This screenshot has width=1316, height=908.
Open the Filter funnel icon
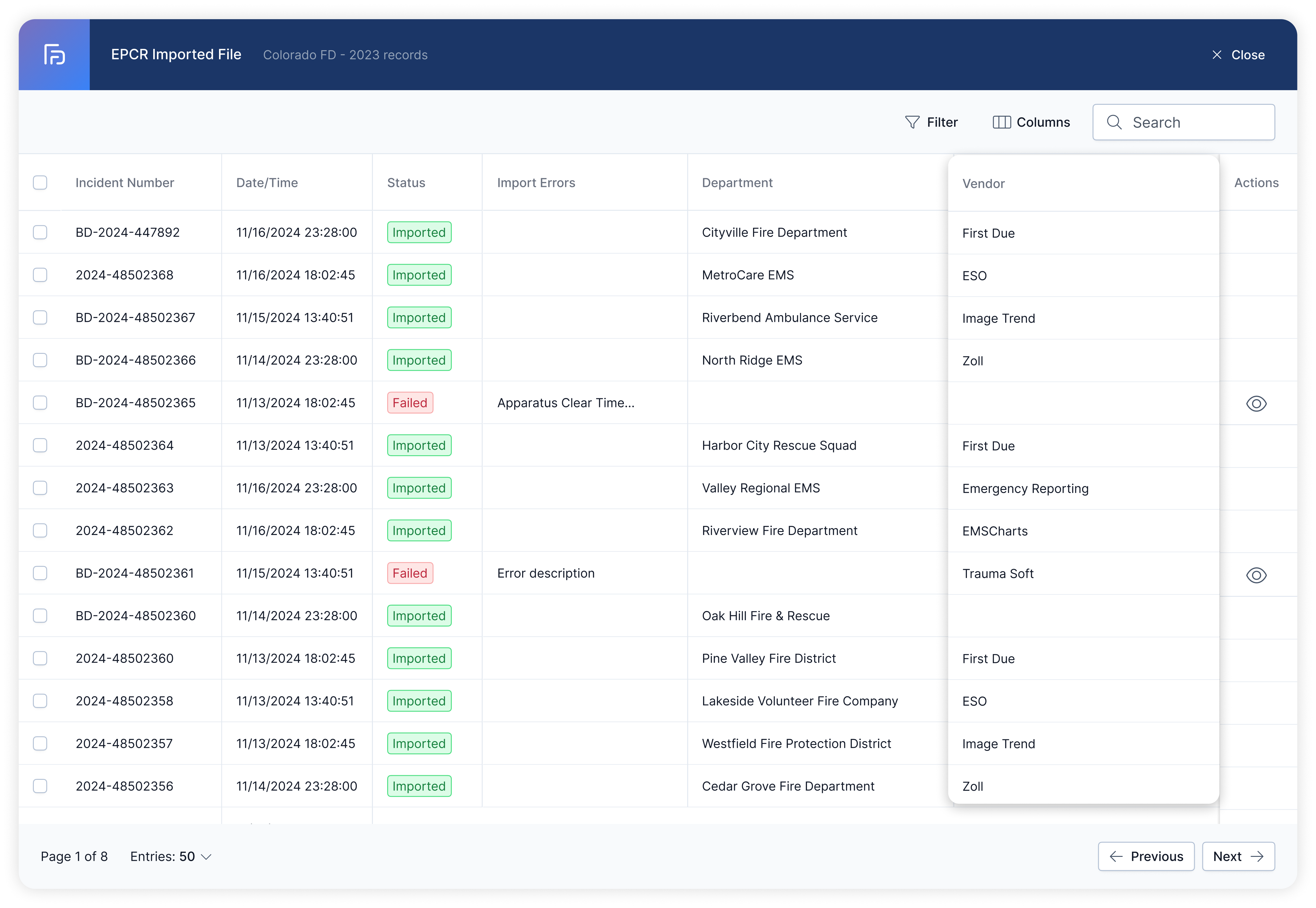point(912,122)
